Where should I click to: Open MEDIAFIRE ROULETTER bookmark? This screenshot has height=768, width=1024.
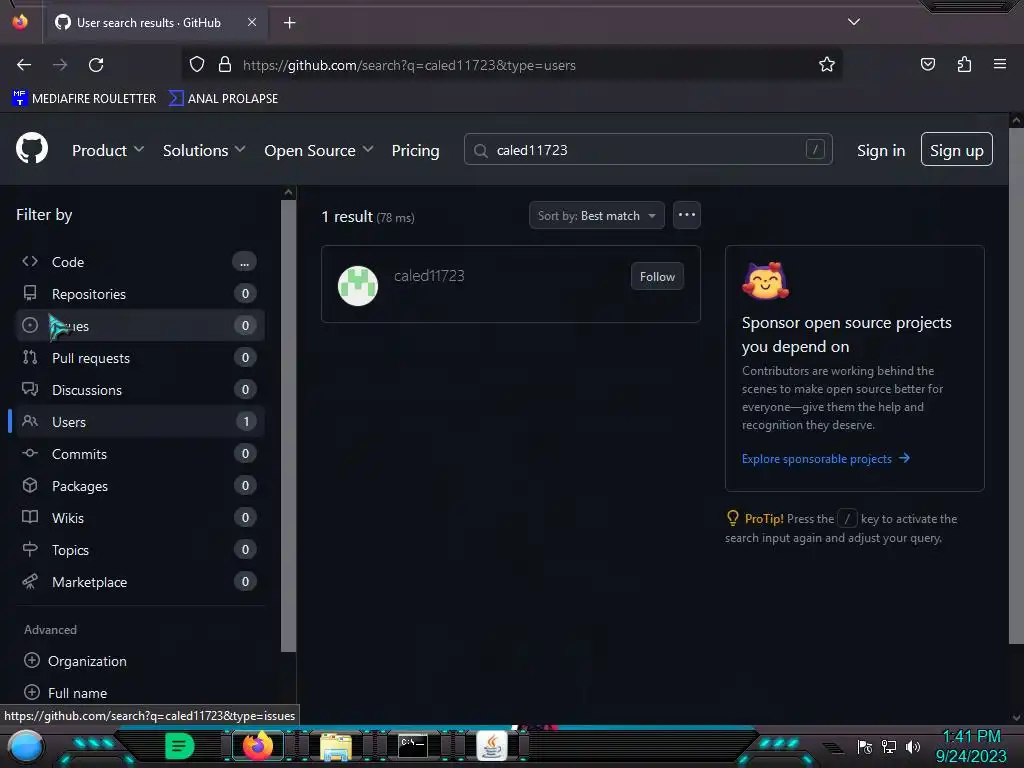(84, 99)
